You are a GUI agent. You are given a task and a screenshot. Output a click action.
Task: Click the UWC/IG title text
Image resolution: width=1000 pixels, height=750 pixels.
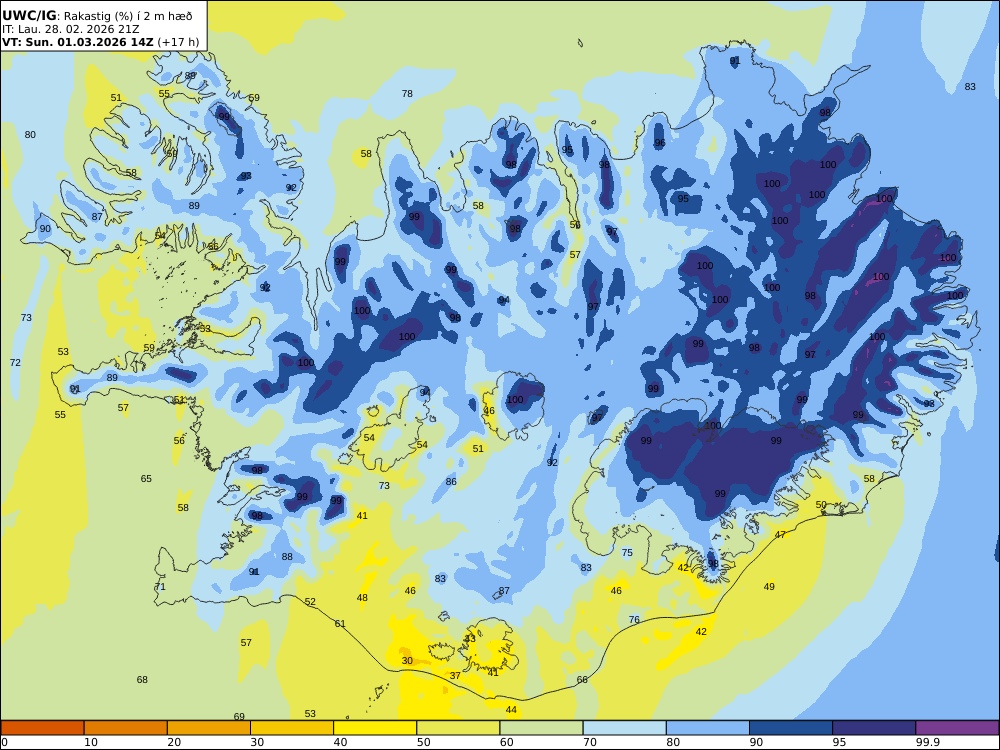click(x=29, y=16)
